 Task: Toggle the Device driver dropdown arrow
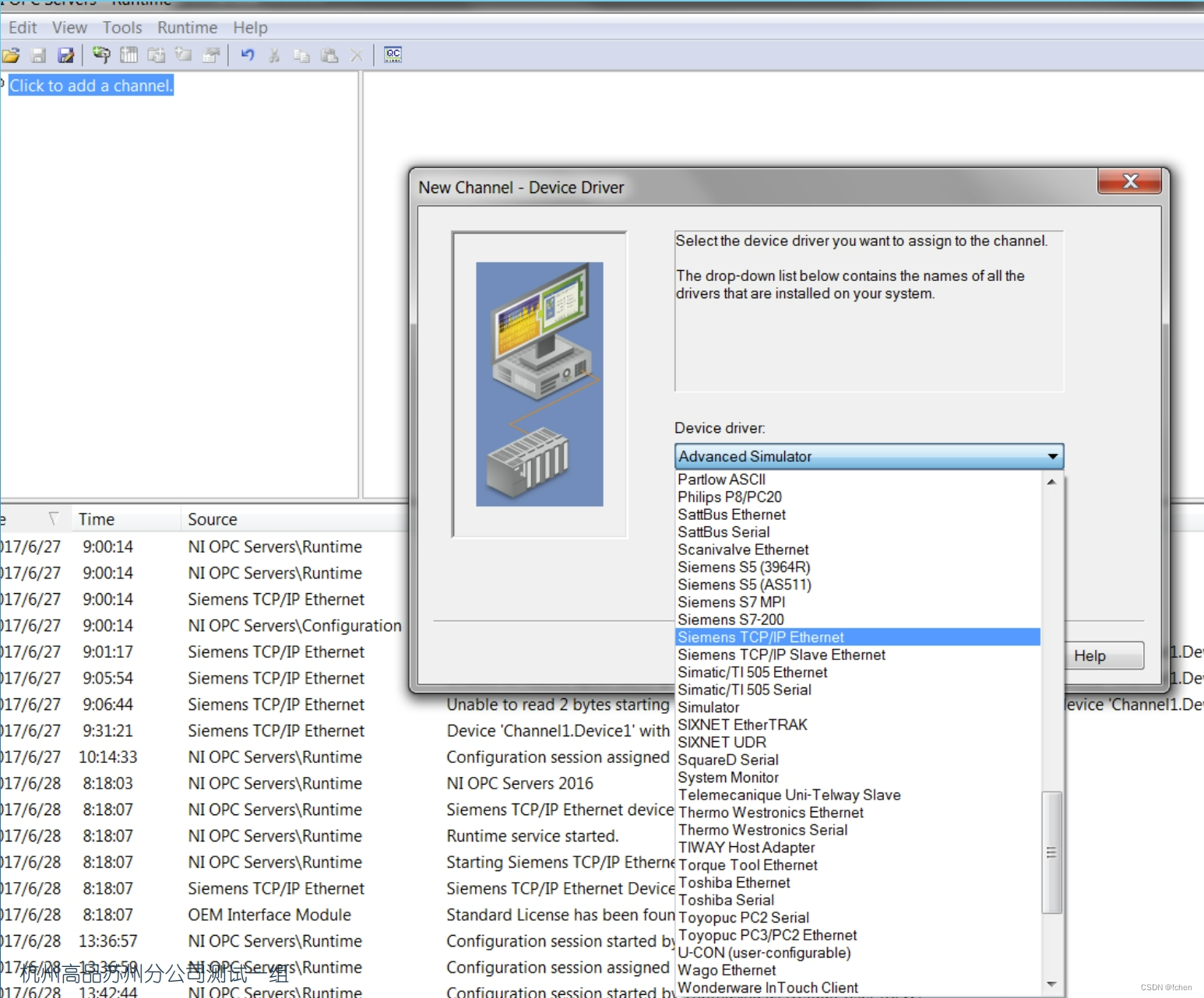pos(1052,456)
